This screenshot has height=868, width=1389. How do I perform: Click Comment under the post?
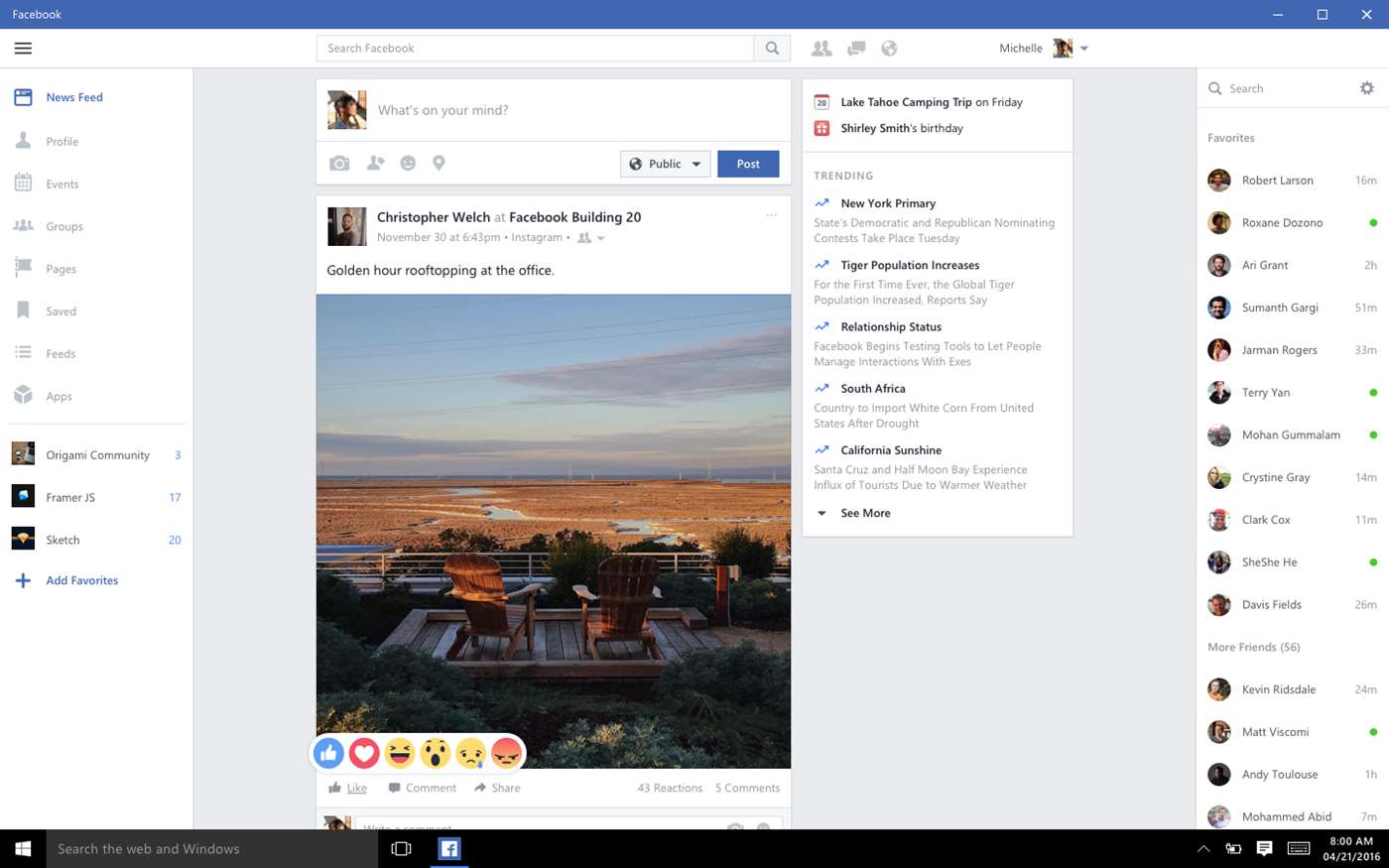coord(422,788)
